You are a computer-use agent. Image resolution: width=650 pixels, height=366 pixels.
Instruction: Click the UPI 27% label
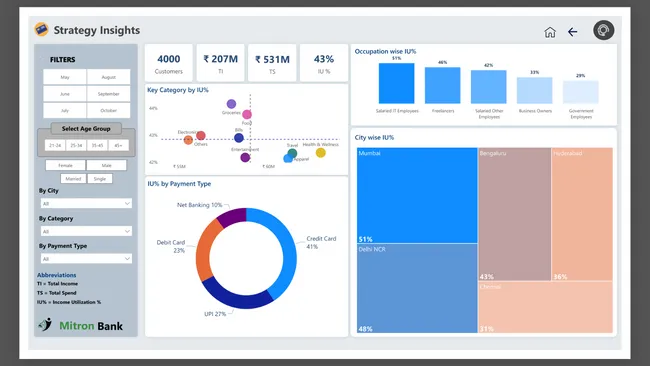coord(215,314)
